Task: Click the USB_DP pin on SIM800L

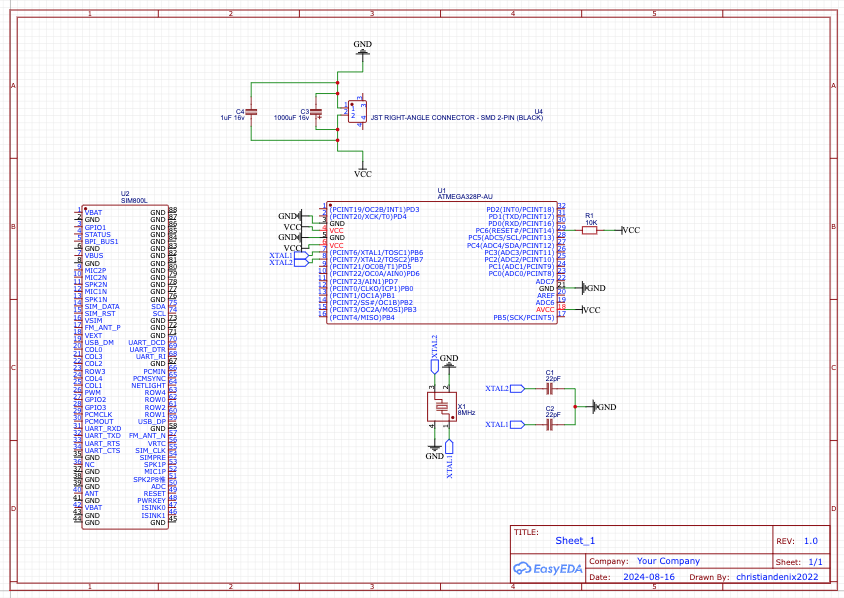Action: [152, 421]
